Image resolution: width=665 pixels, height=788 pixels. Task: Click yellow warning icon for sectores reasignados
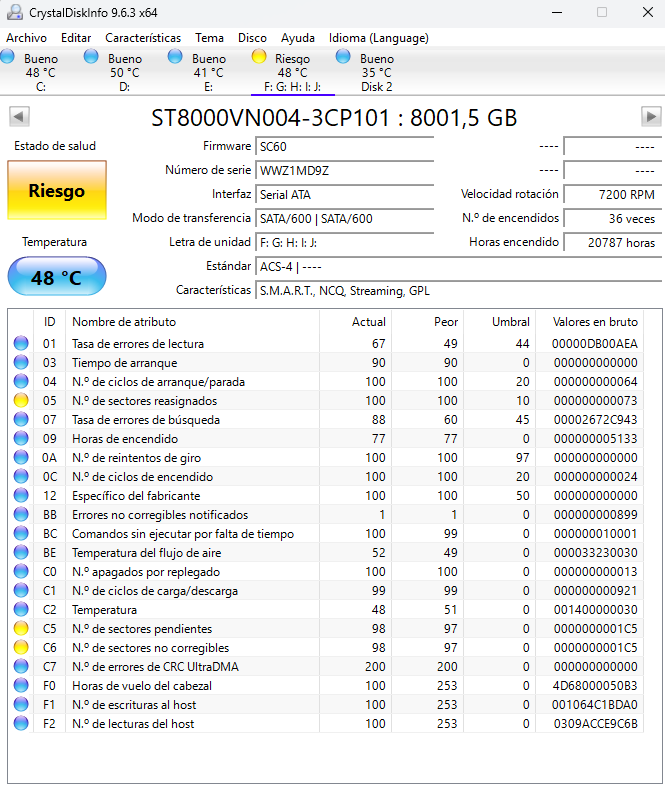[x=21, y=401]
